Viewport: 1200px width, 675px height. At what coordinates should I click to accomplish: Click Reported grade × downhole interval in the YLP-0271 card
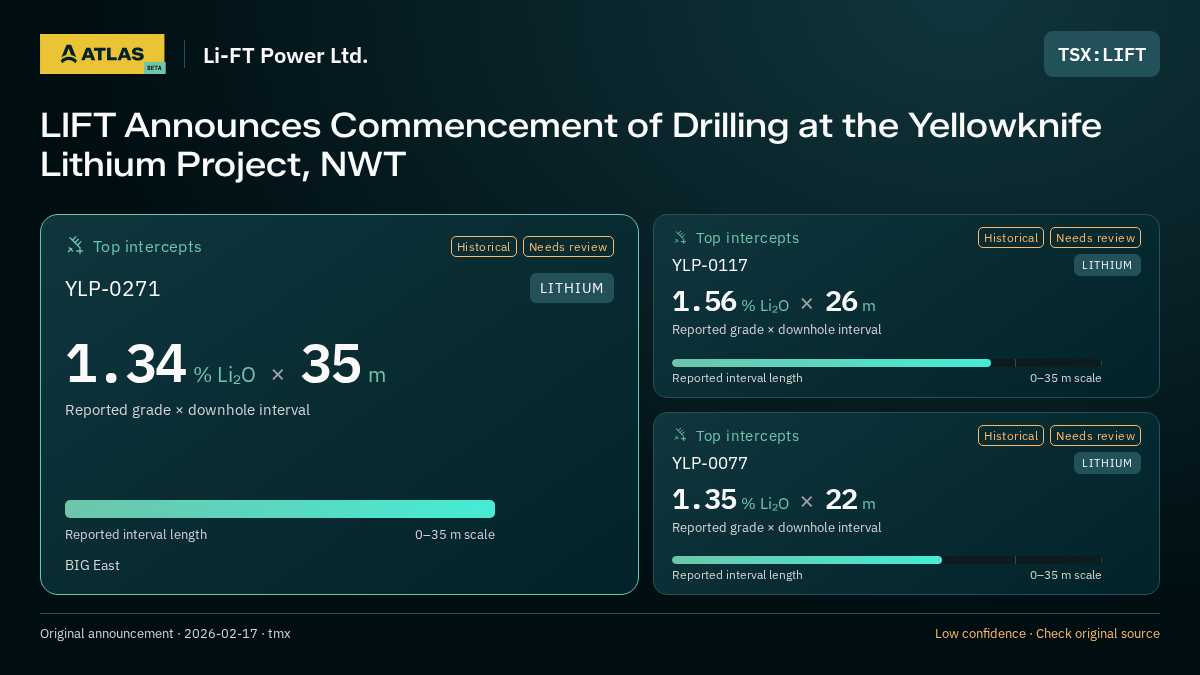coord(187,410)
